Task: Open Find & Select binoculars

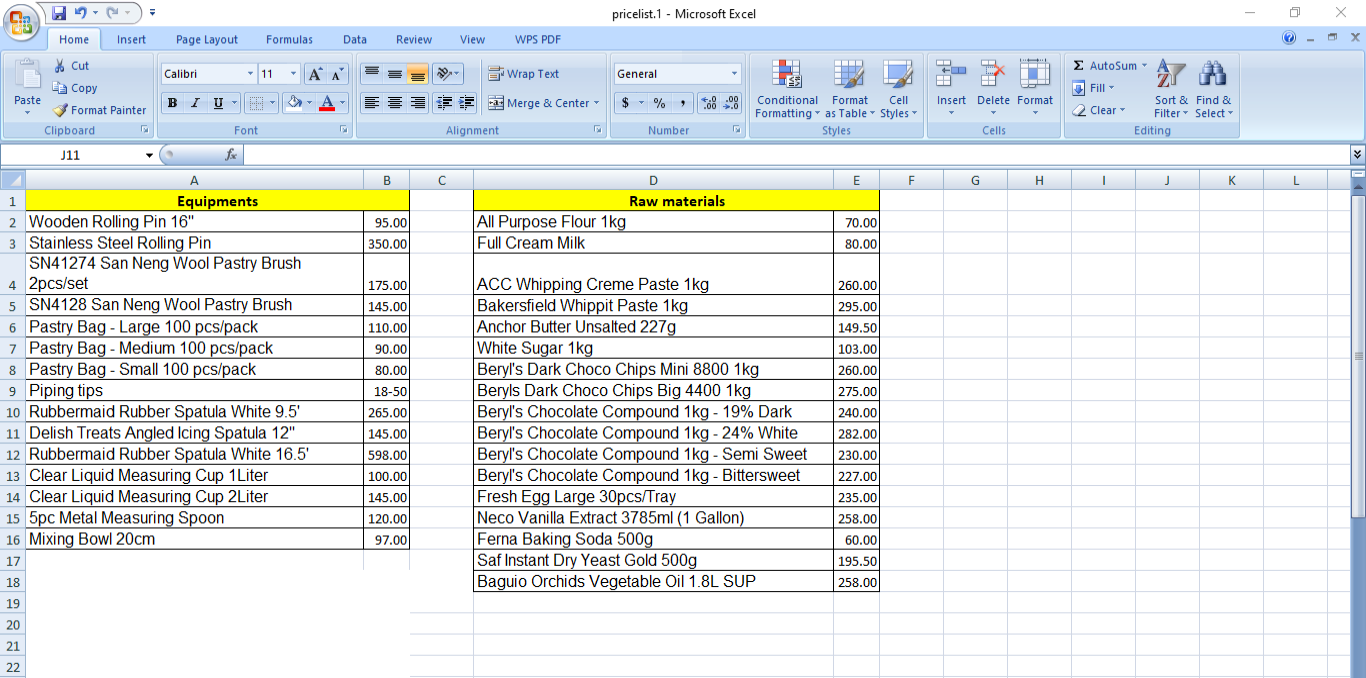Action: tap(1213, 89)
